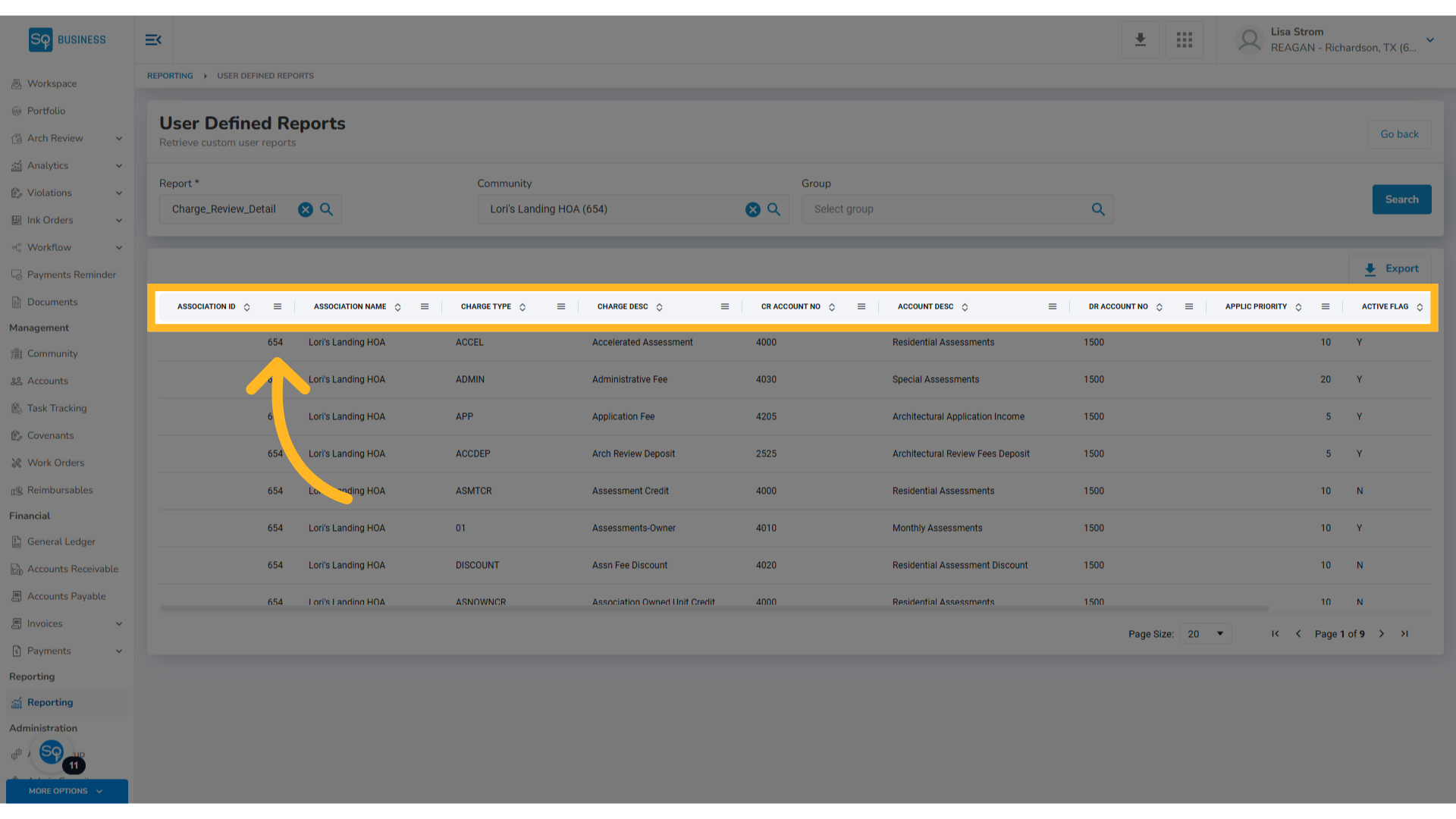Click the Search button
This screenshot has height=819, width=1456.
(1401, 199)
